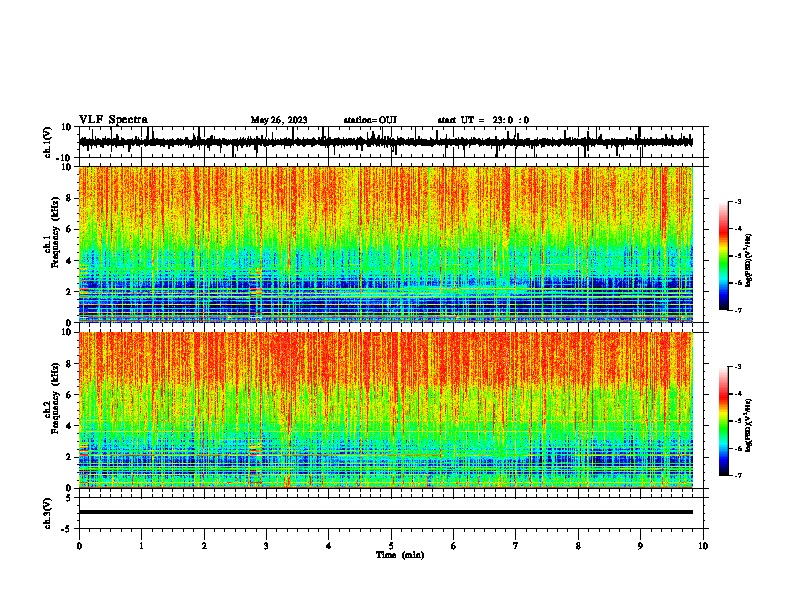Click time axis tick label "2"
The width and height of the screenshot is (792, 612).
[204, 546]
